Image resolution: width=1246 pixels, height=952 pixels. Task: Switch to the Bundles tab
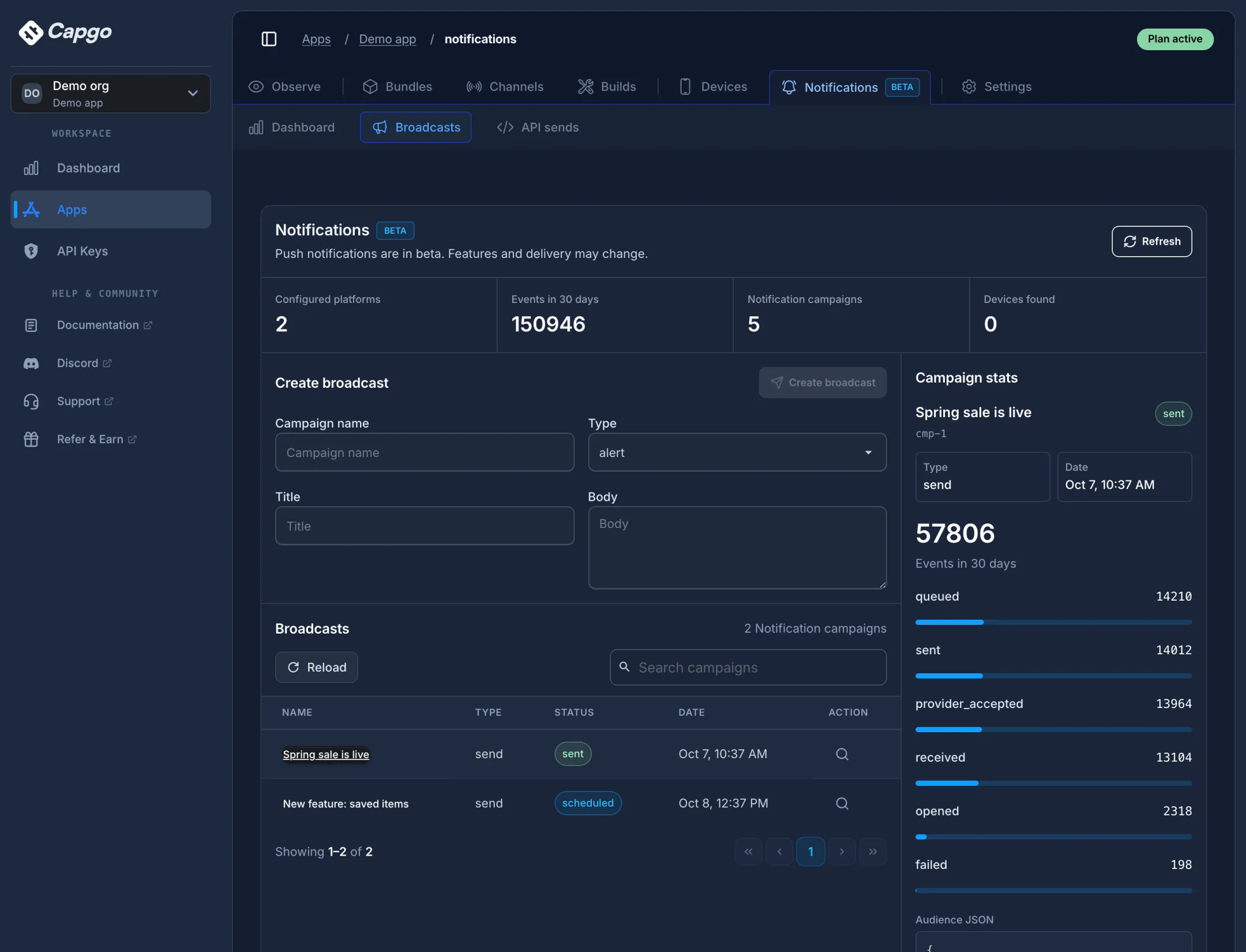coord(397,87)
